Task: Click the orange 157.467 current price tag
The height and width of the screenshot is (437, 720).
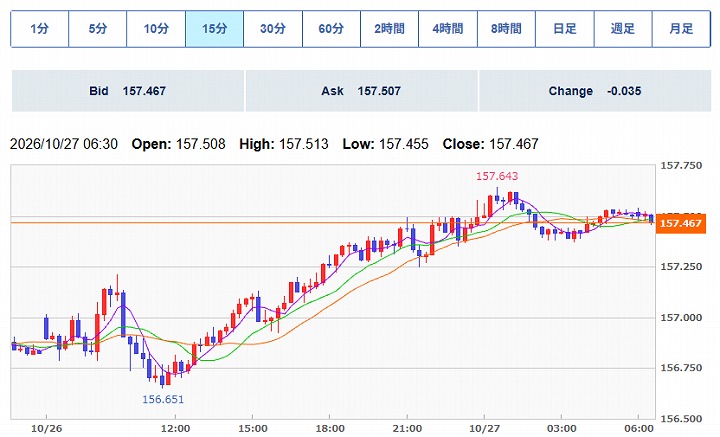Action: point(681,224)
